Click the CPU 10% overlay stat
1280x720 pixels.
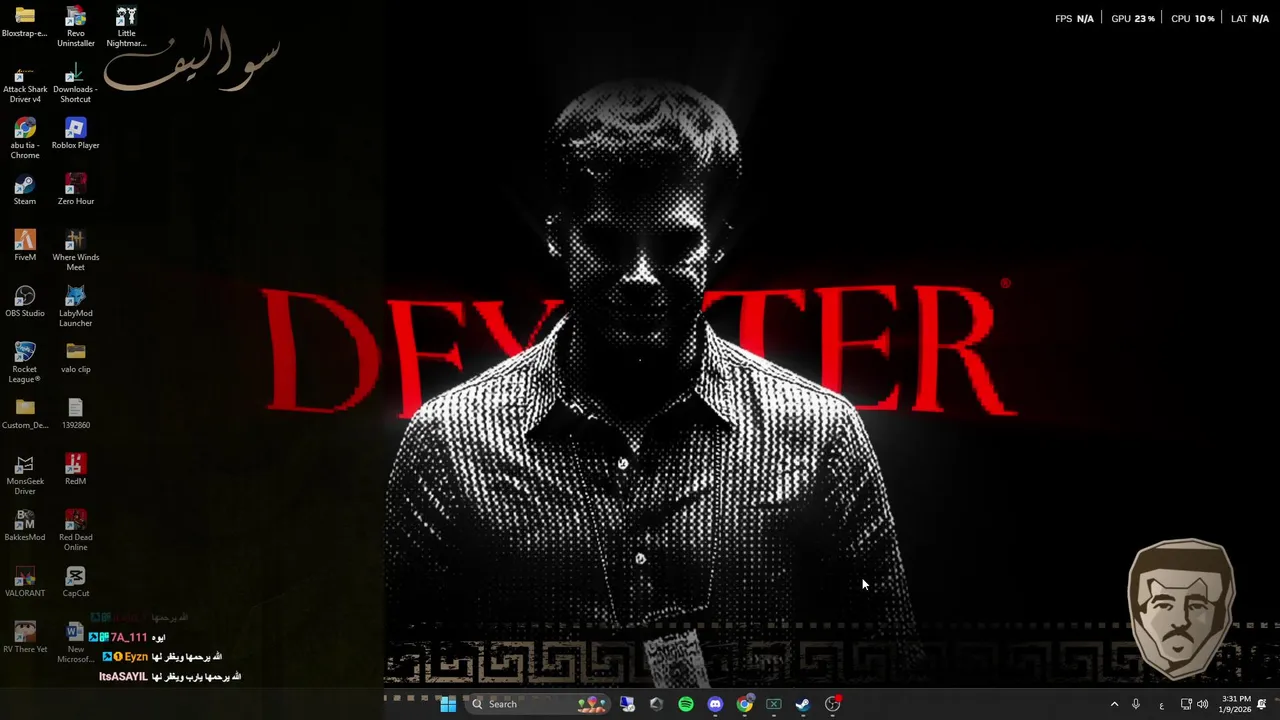tap(1193, 18)
